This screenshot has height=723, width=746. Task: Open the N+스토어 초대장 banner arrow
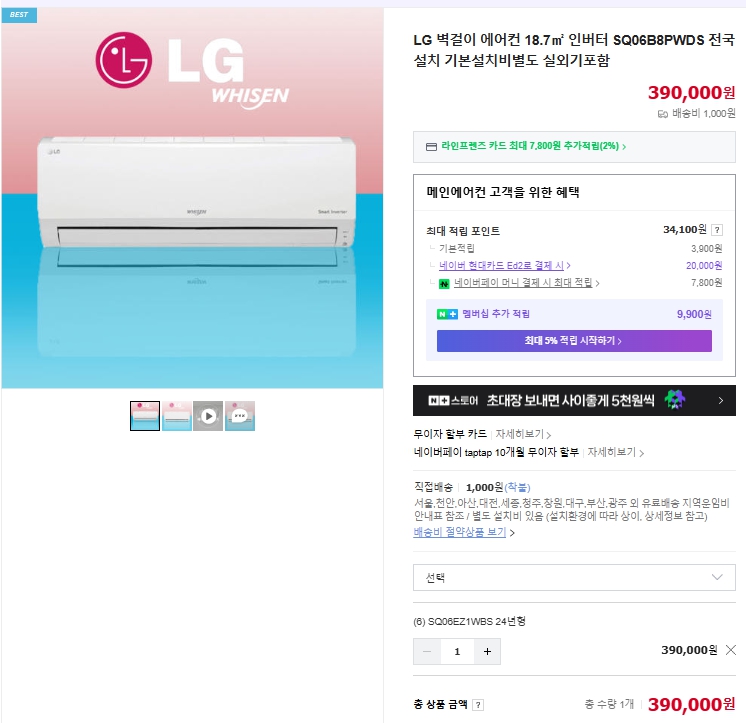(720, 401)
